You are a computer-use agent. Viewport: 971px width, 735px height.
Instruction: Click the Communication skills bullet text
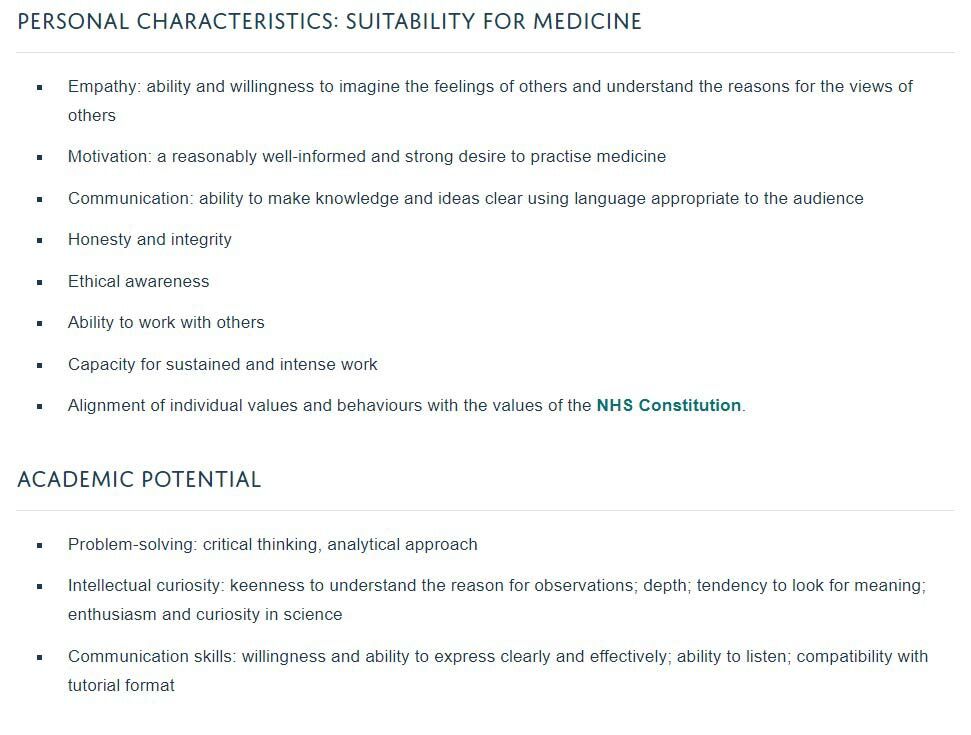[x=497, y=657]
